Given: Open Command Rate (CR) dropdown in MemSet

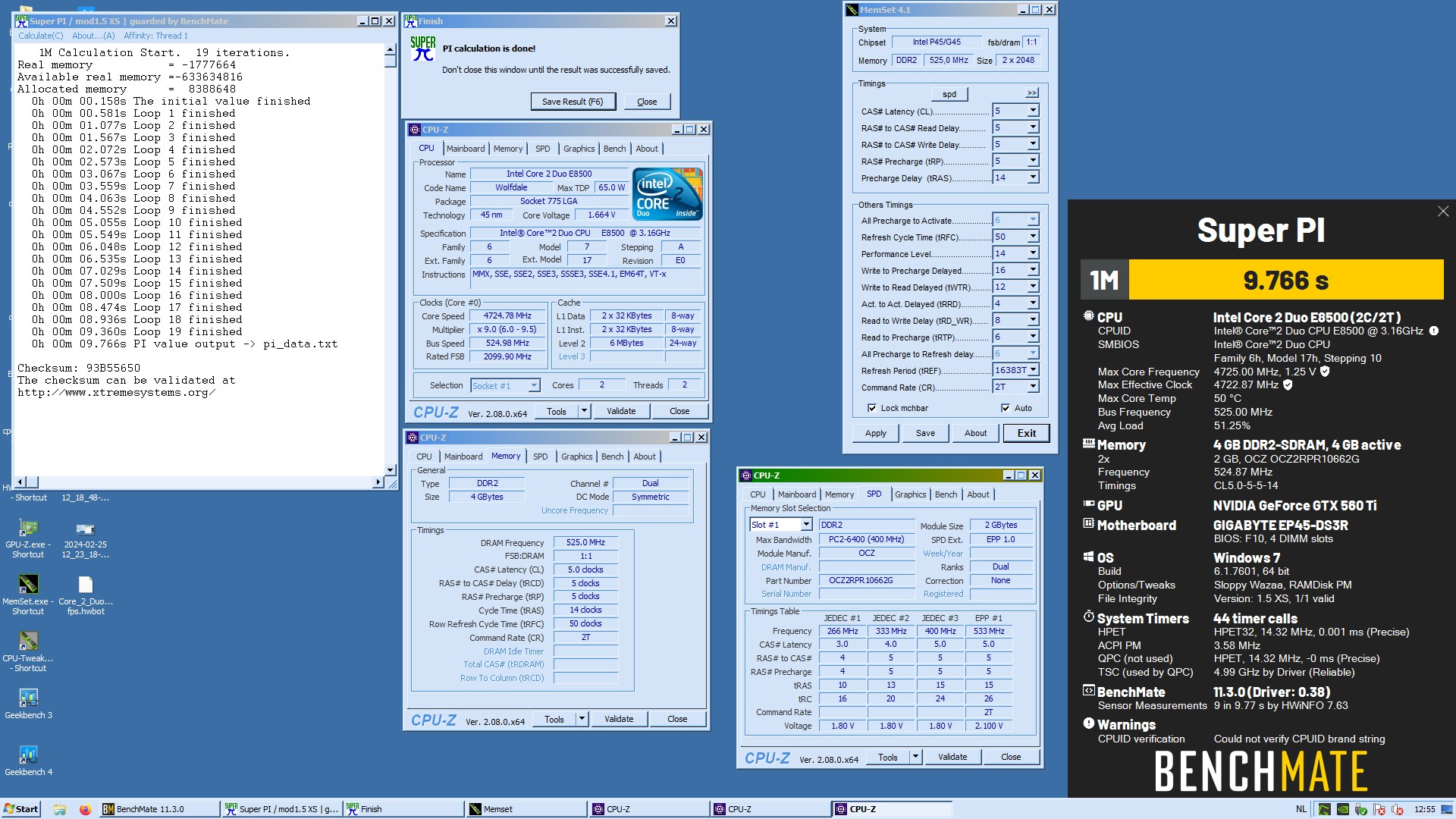Looking at the screenshot, I should point(1032,387).
